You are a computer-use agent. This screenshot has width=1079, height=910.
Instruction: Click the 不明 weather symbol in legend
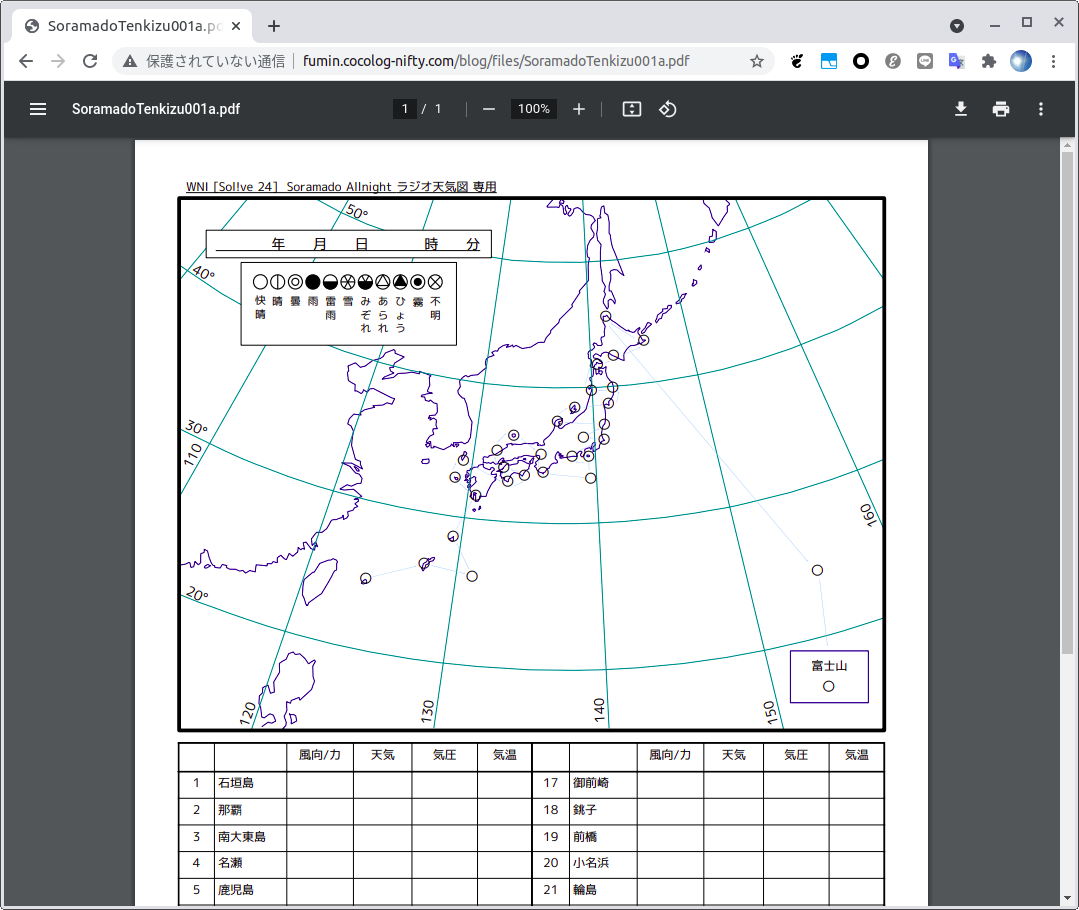435,282
